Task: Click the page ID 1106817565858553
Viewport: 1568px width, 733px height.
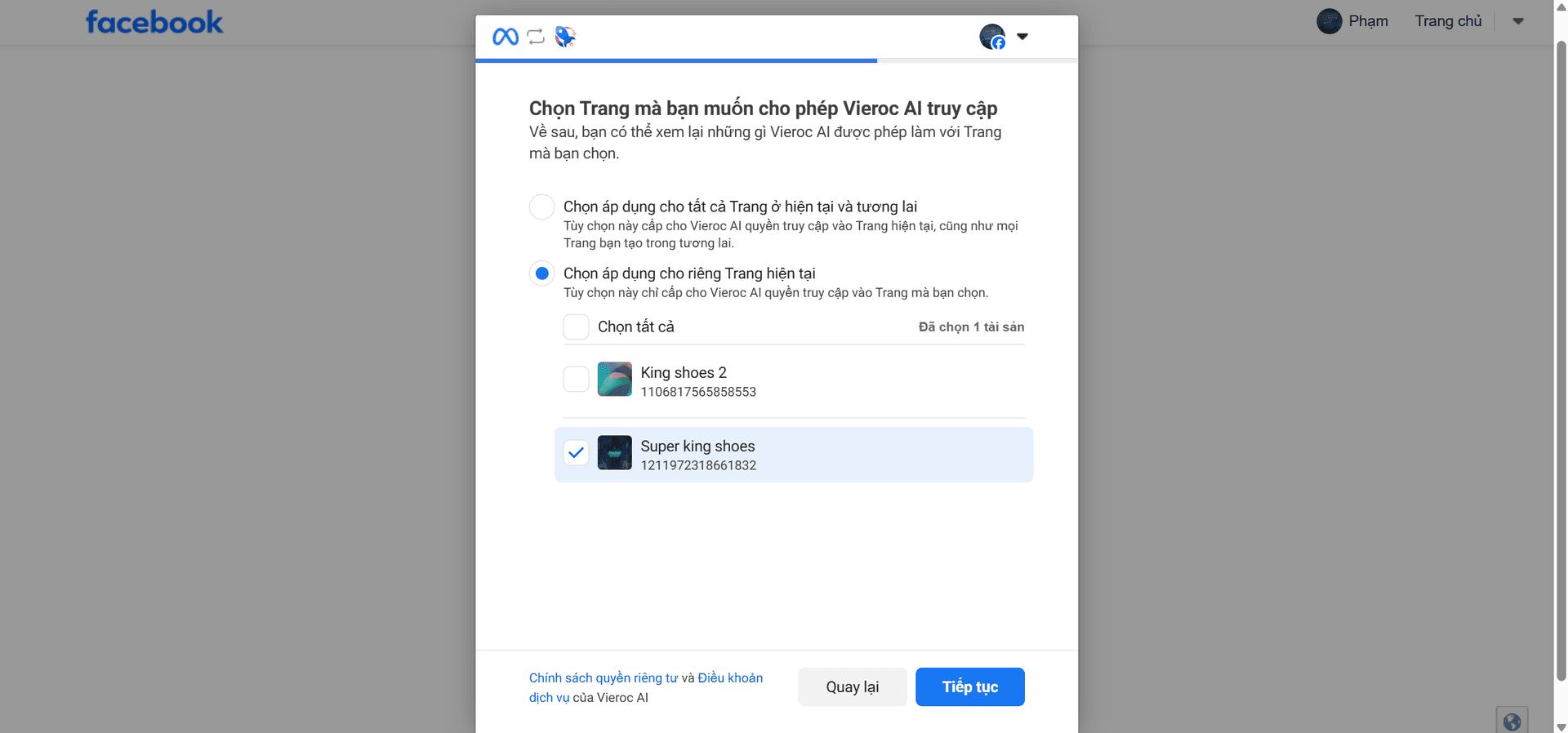Action: [x=698, y=392]
